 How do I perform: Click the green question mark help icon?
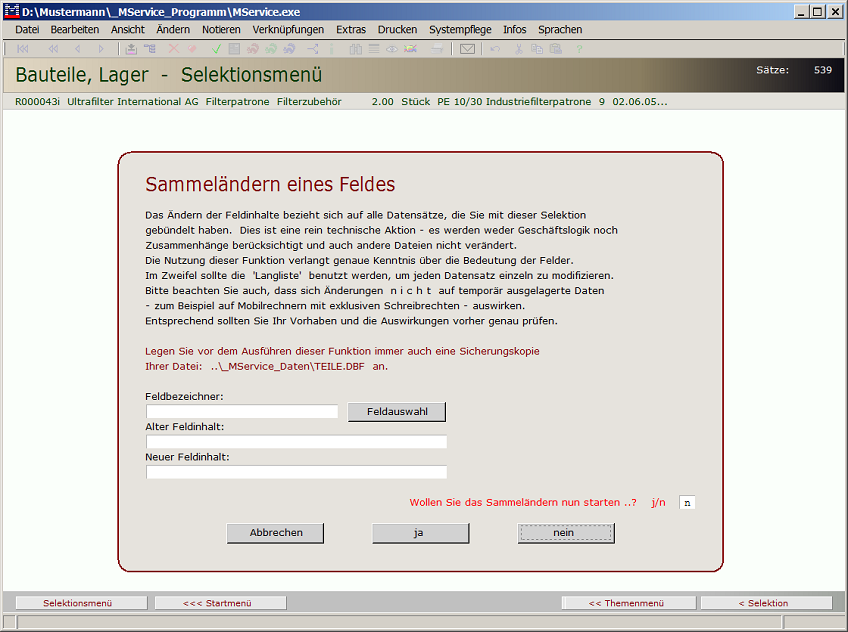[579, 49]
